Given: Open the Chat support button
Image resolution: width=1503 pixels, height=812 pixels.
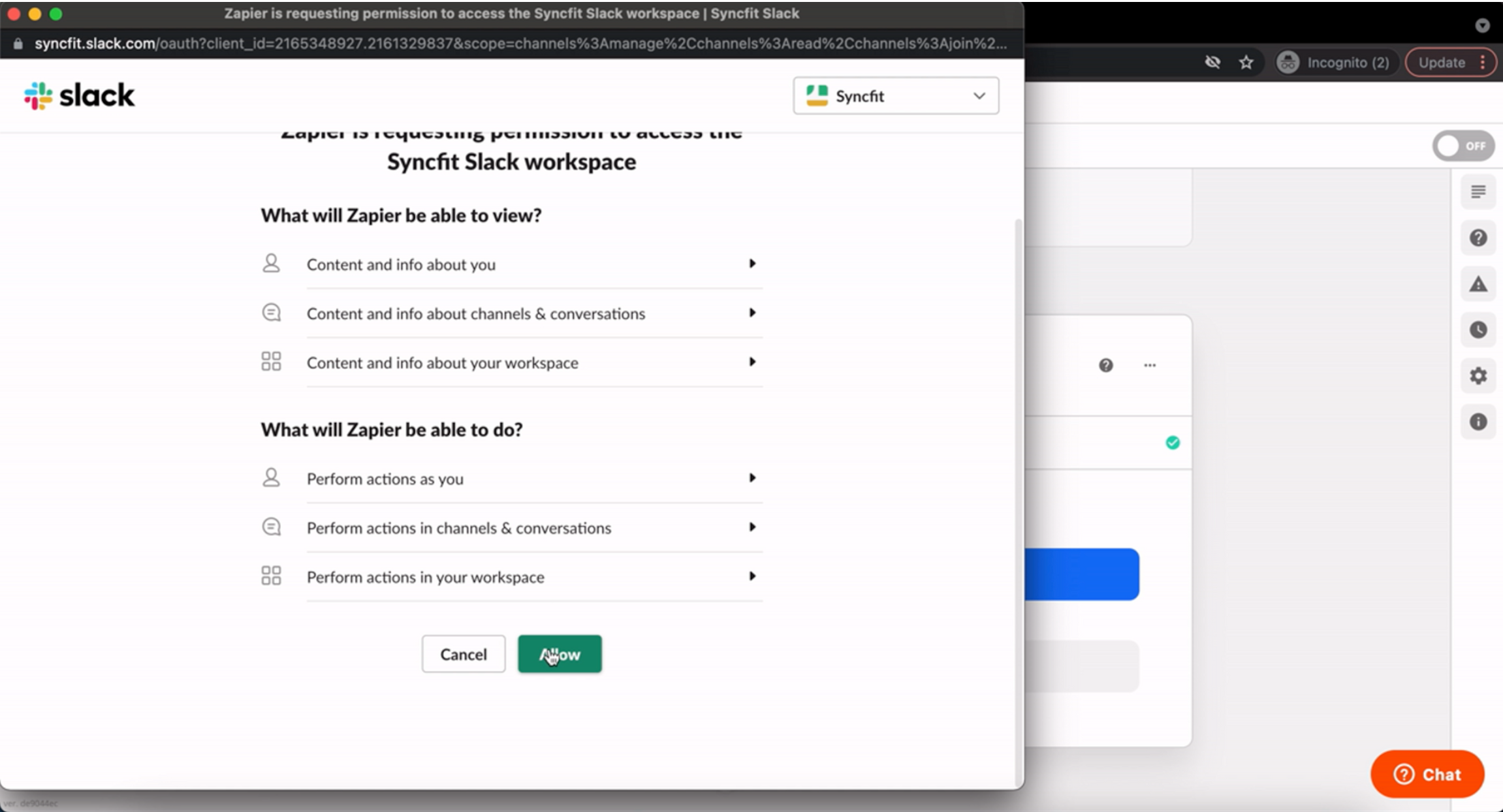Looking at the screenshot, I should pyautogui.click(x=1427, y=774).
